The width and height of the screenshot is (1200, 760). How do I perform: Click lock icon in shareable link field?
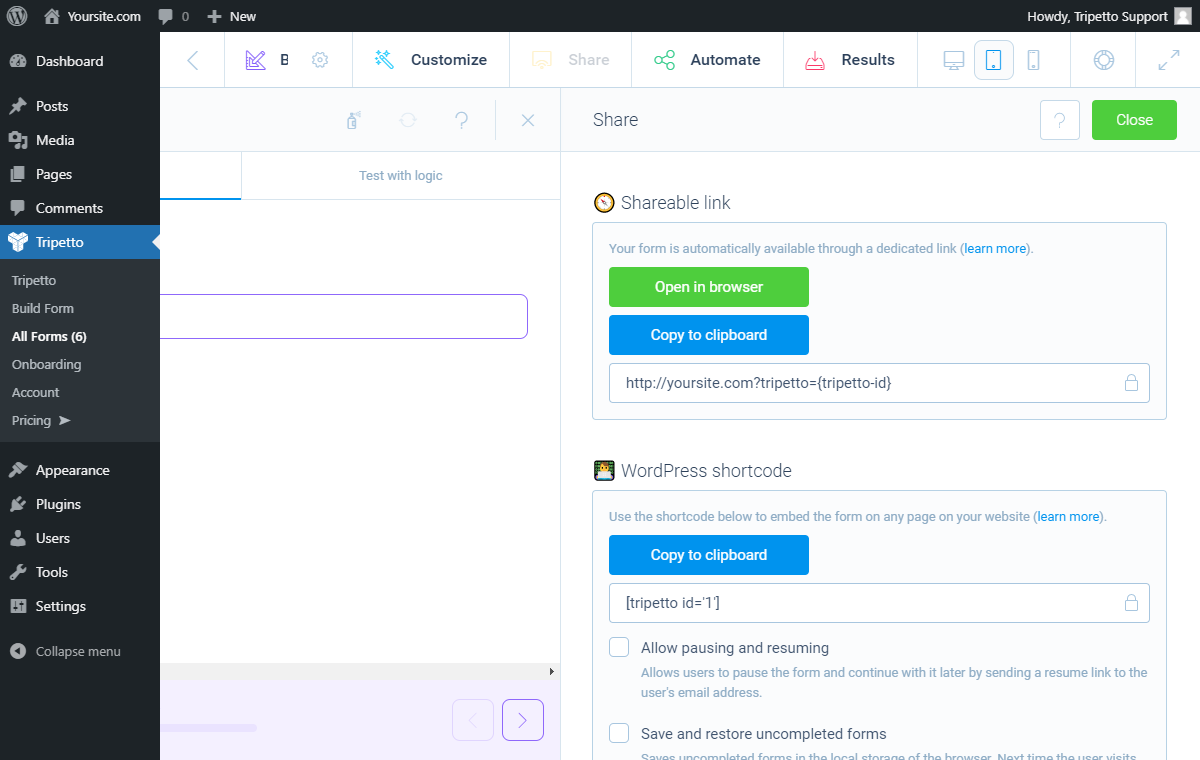coord(1131,383)
